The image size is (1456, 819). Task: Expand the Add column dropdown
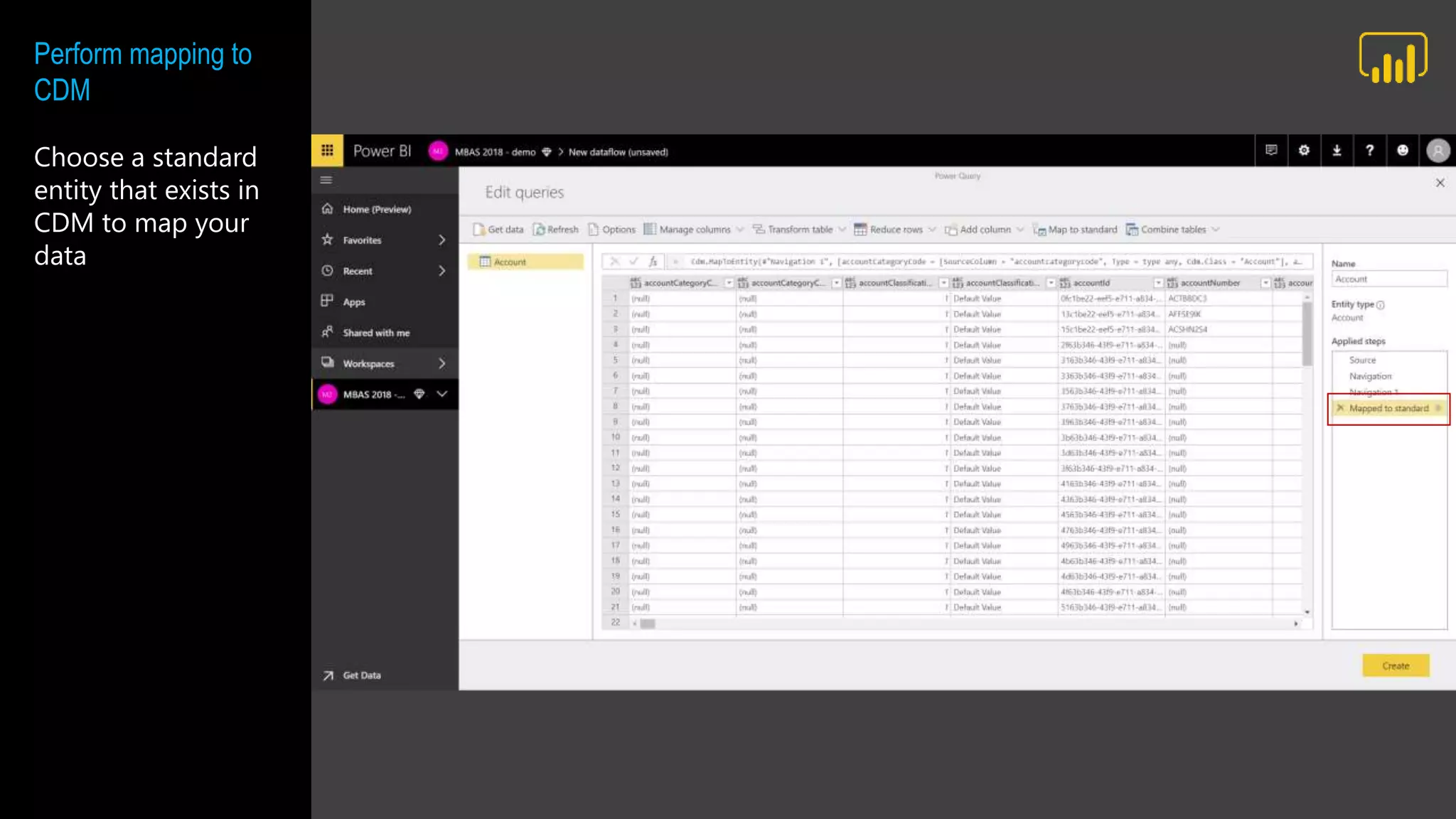(x=1020, y=230)
